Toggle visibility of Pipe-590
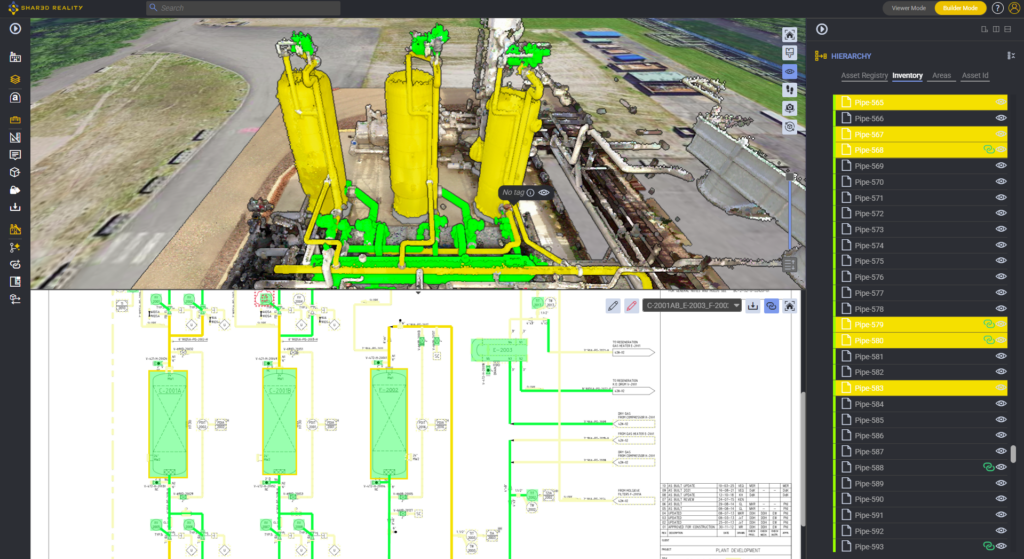This screenshot has width=1024, height=559. pos(1000,500)
